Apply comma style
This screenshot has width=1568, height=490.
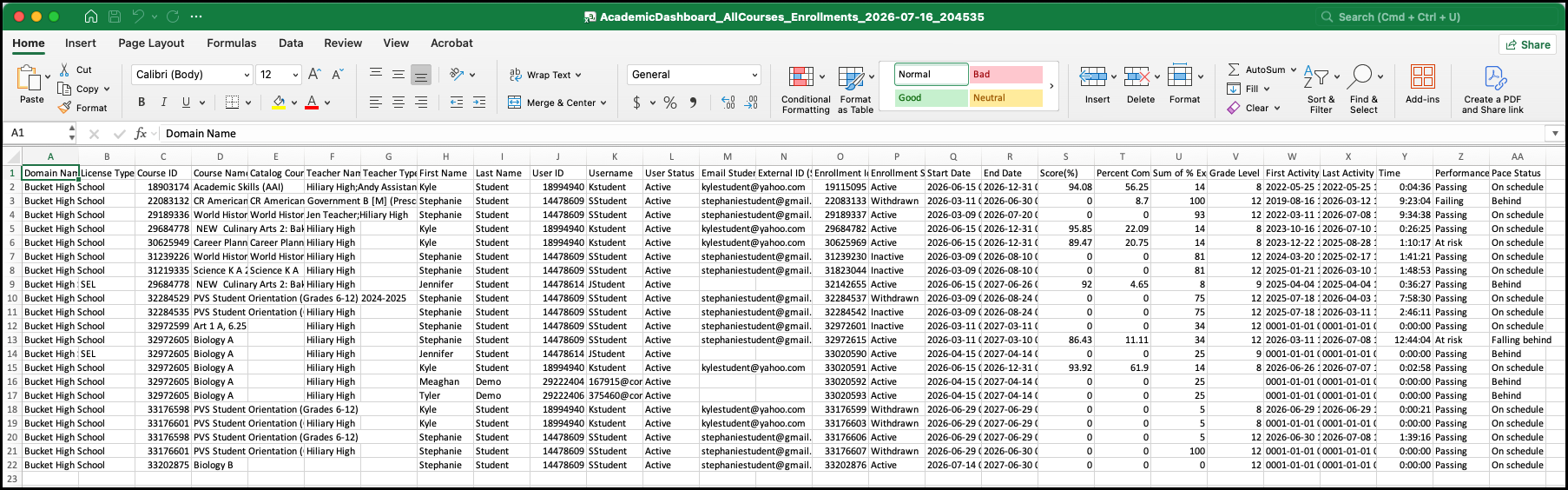[x=693, y=103]
